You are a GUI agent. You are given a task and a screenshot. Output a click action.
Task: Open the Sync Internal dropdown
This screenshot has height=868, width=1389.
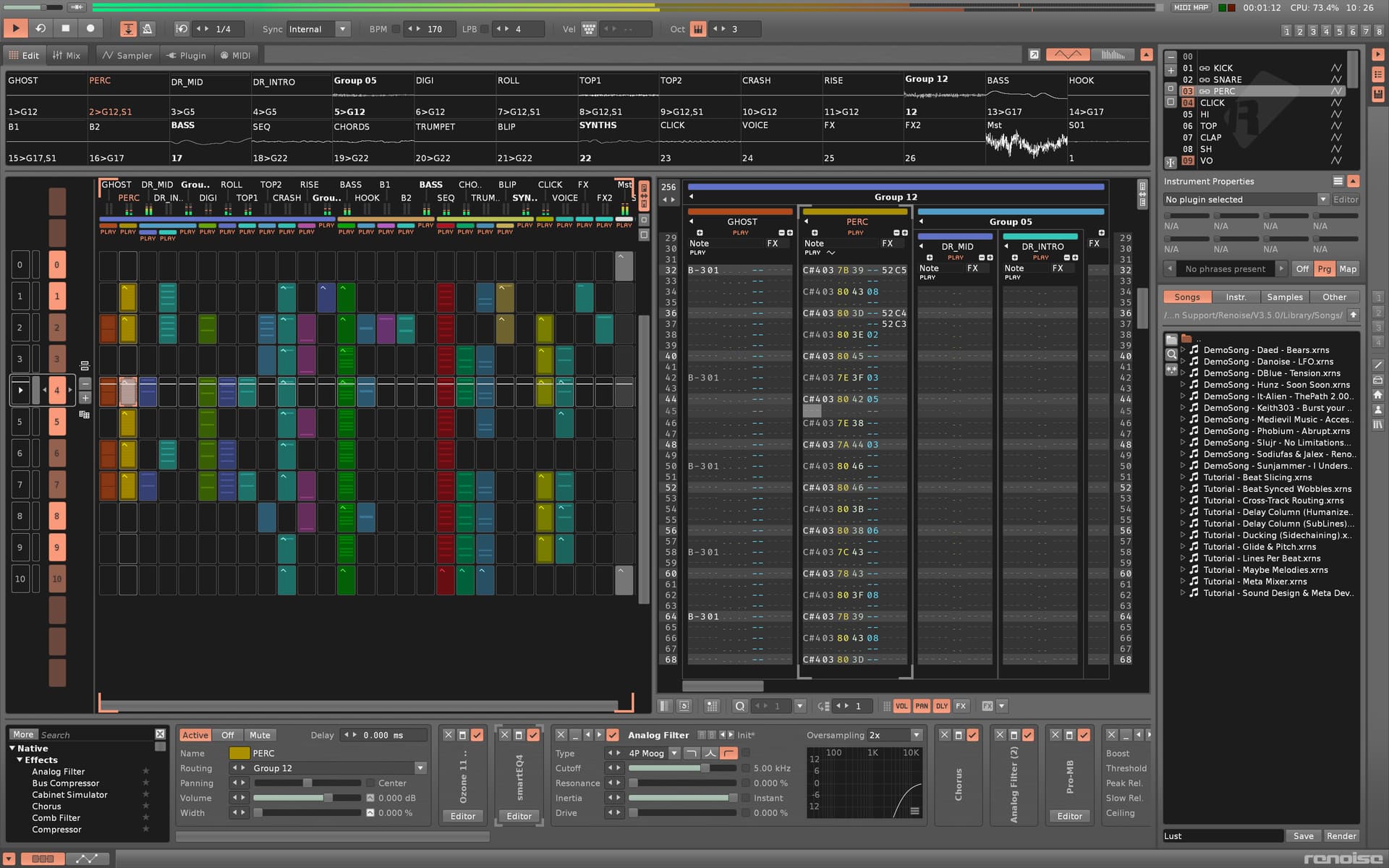[318, 29]
